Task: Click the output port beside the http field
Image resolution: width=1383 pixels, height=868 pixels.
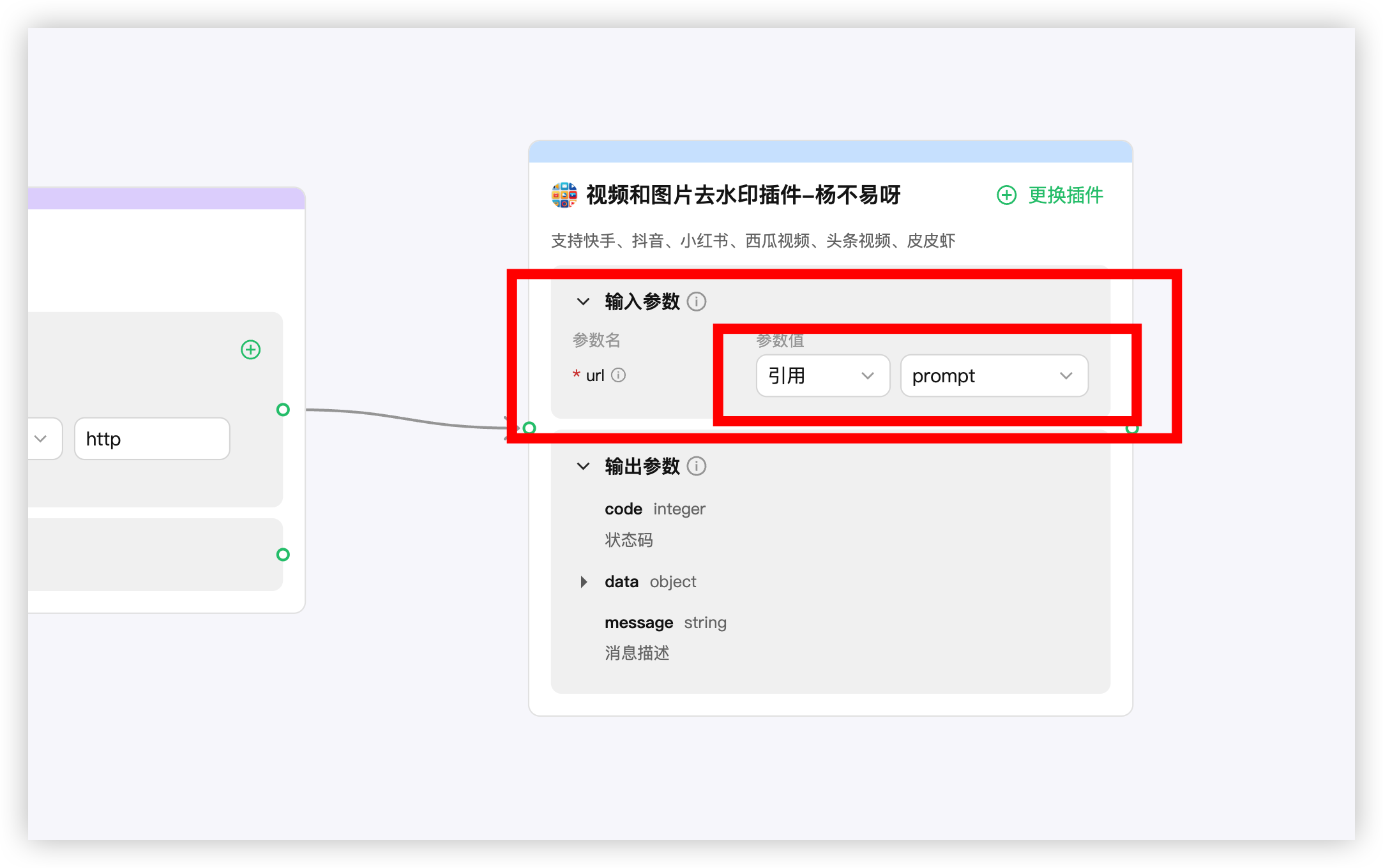Action: 283,410
